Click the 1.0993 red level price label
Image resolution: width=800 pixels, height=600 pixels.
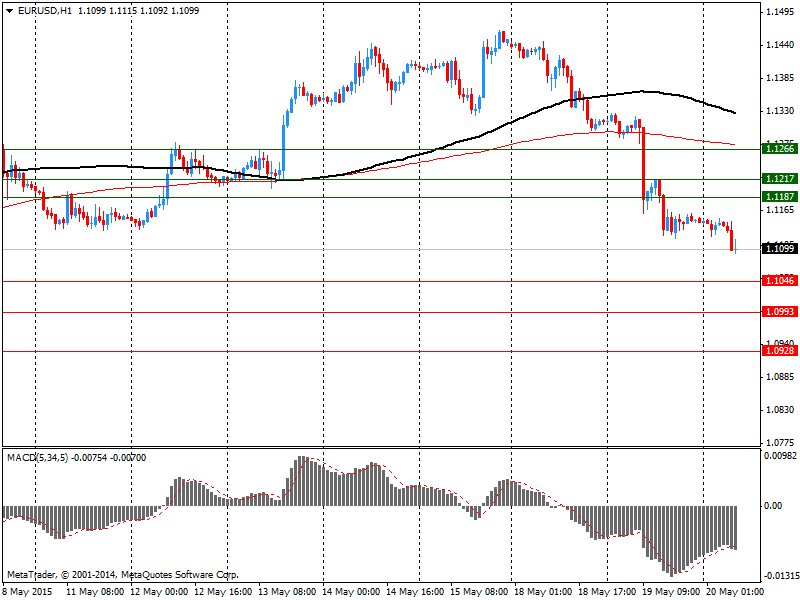click(x=780, y=311)
